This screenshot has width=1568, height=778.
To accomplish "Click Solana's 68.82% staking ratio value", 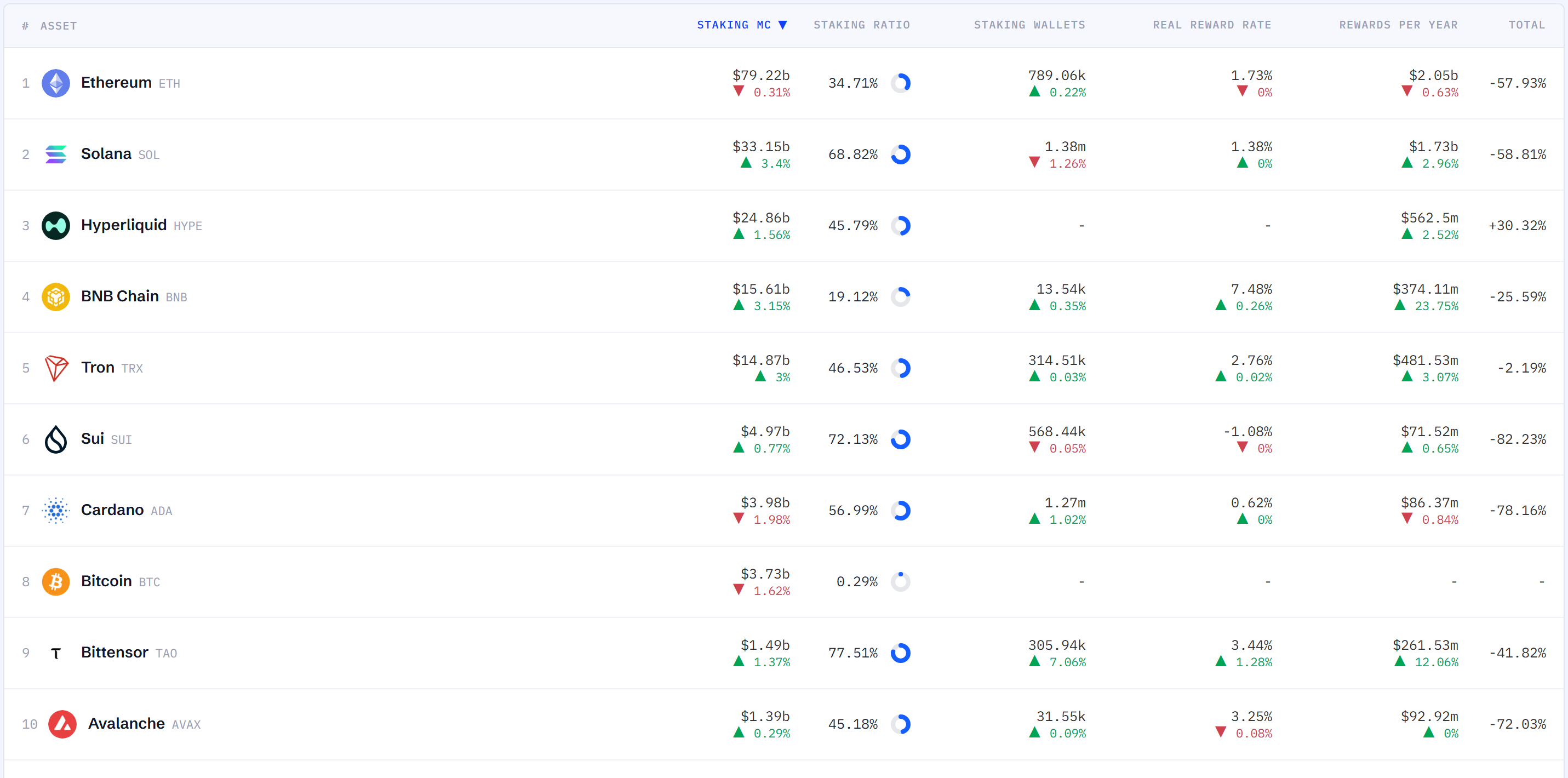I will click(853, 154).
